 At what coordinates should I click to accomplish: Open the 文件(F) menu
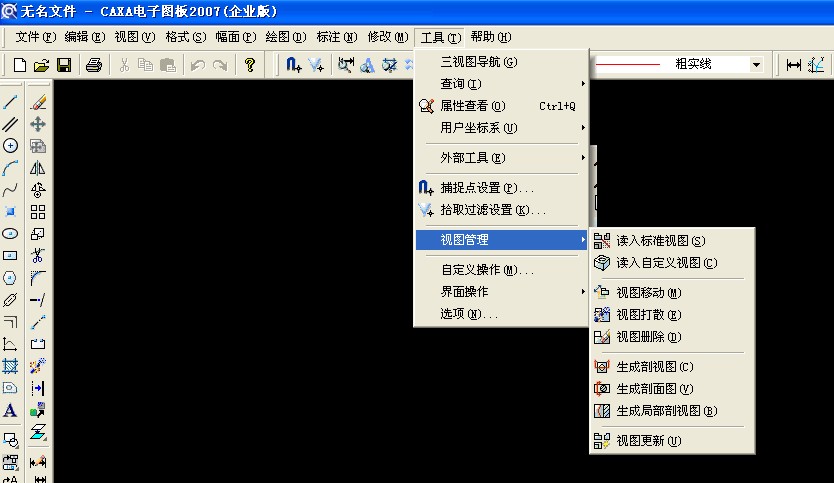pyautogui.click(x=36, y=37)
